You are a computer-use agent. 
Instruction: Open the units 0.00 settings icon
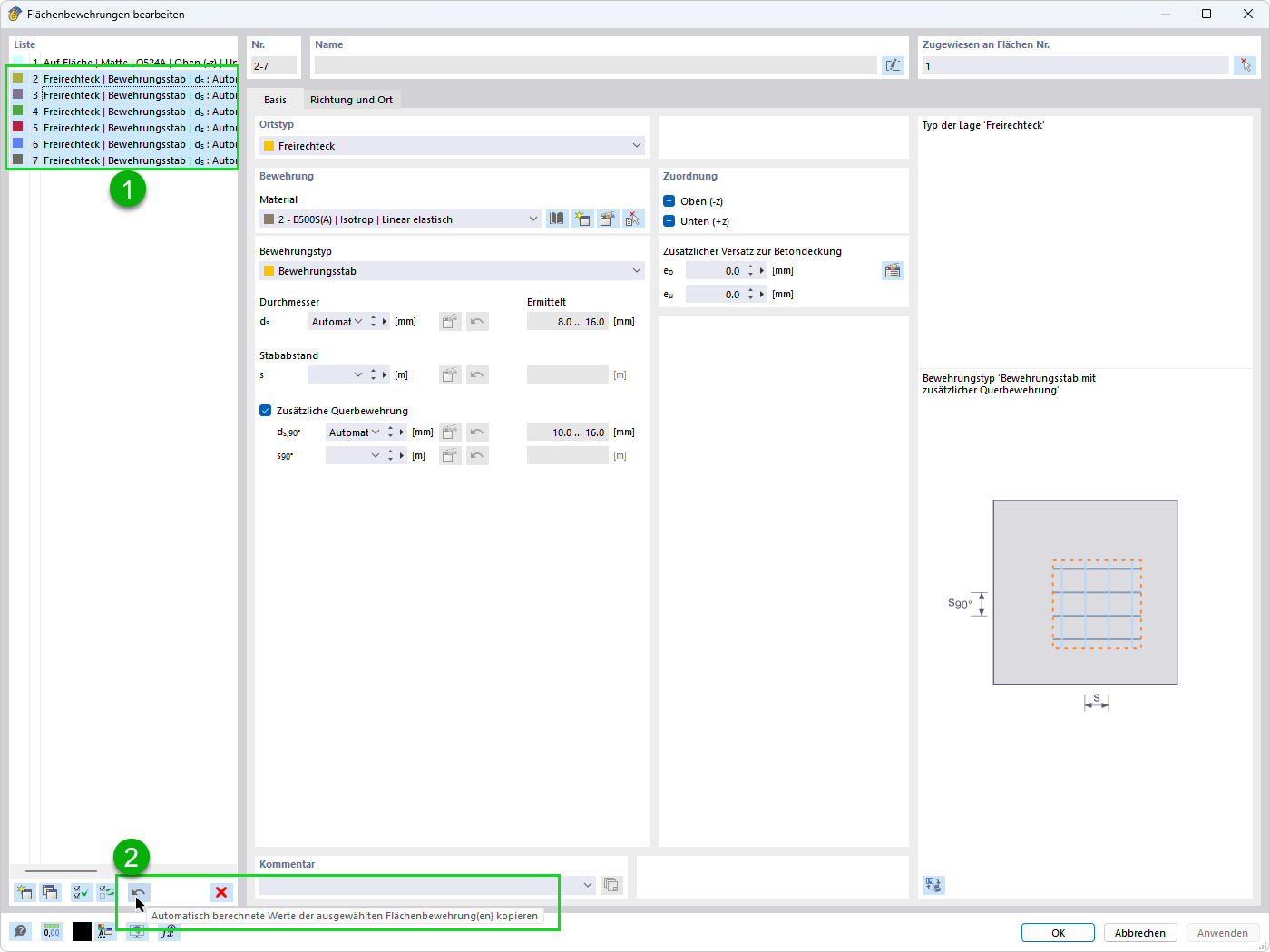coord(52,931)
